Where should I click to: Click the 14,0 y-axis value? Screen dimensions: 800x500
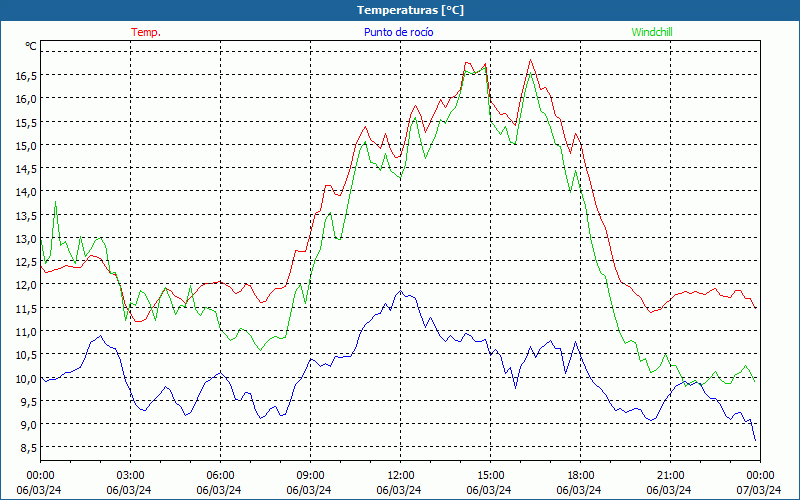[26, 192]
